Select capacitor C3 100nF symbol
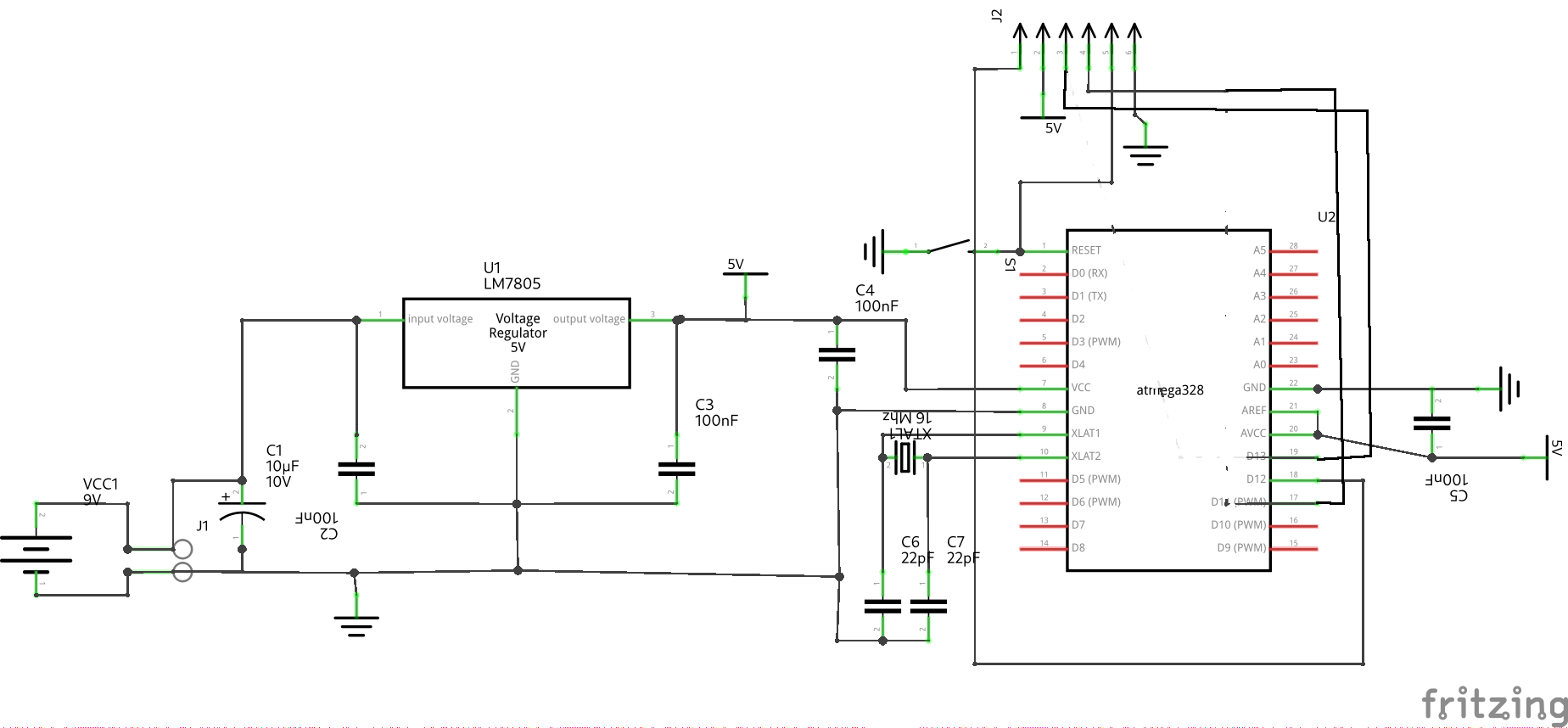 tap(676, 468)
